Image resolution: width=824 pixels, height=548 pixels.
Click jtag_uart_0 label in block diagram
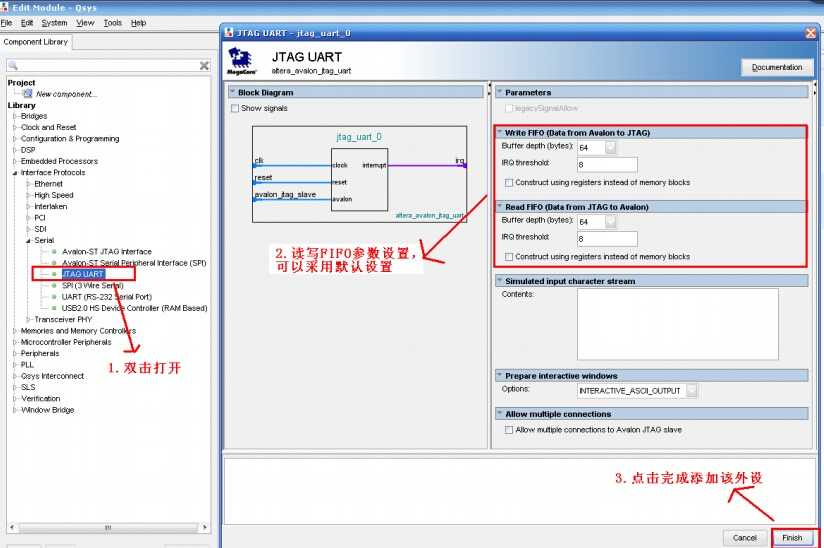point(359,137)
